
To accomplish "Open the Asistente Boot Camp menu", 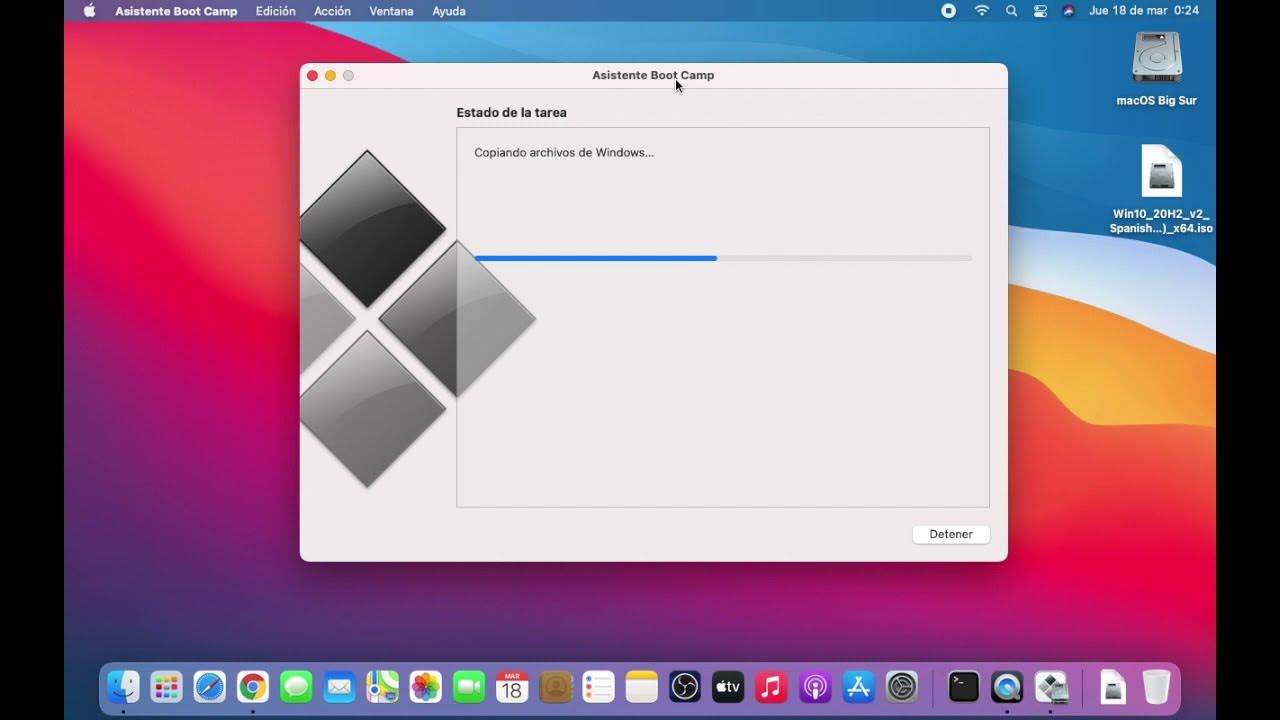I will coord(176,11).
